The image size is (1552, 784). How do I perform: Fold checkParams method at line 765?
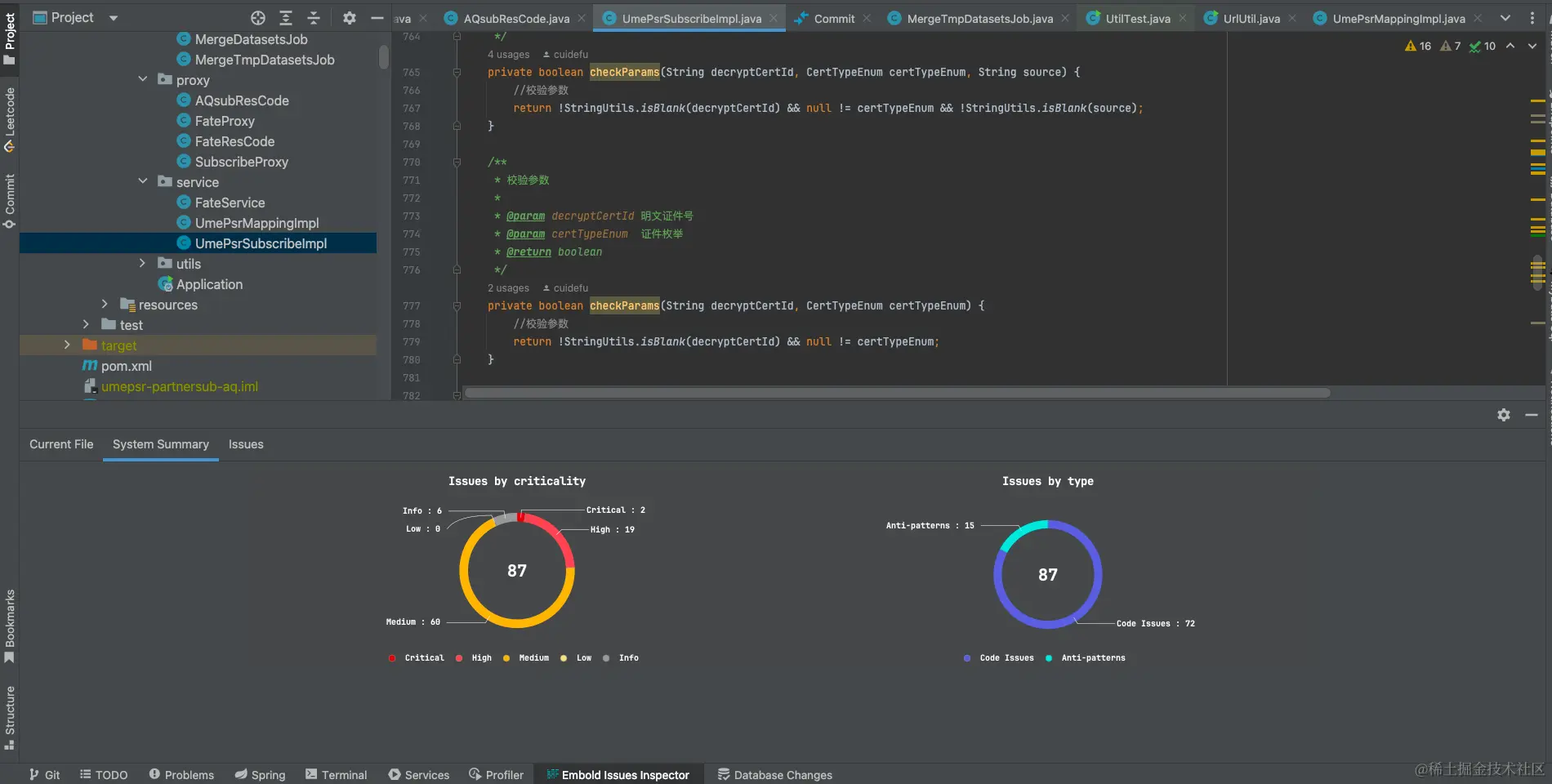click(457, 73)
